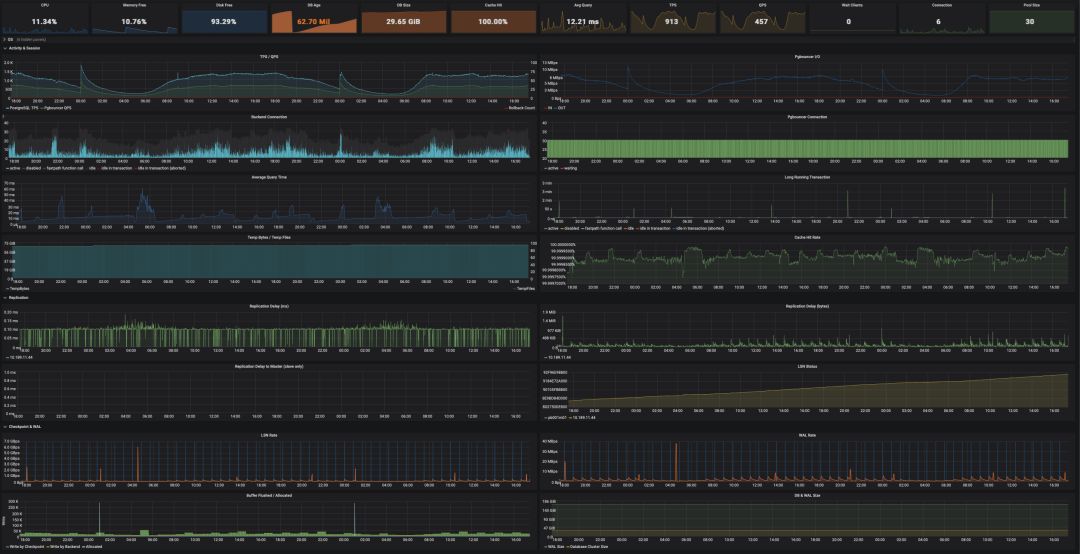Collapse the Checkpoint & WAL row
The height and width of the screenshot is (554, 1080).
[23, 426]
